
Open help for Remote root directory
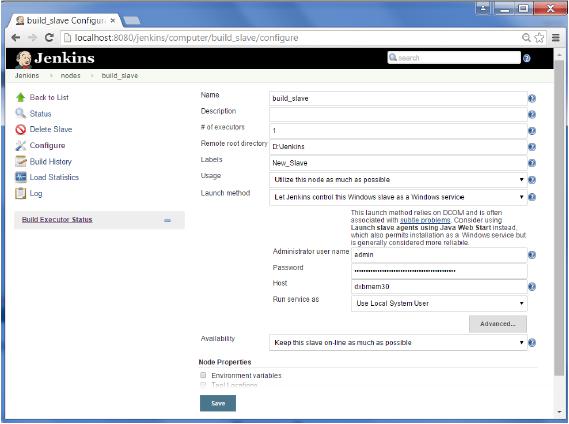(532, 147)
